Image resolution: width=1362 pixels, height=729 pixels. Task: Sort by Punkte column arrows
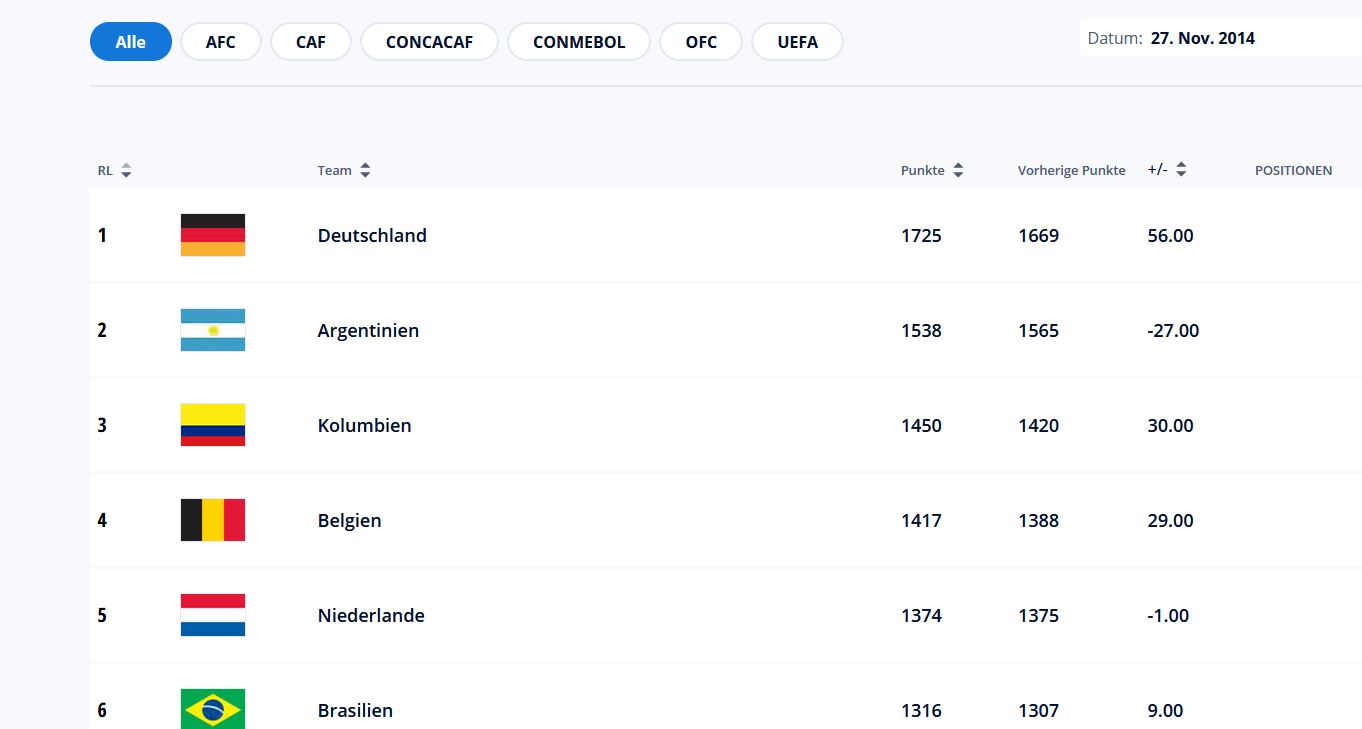coord(958,171)
